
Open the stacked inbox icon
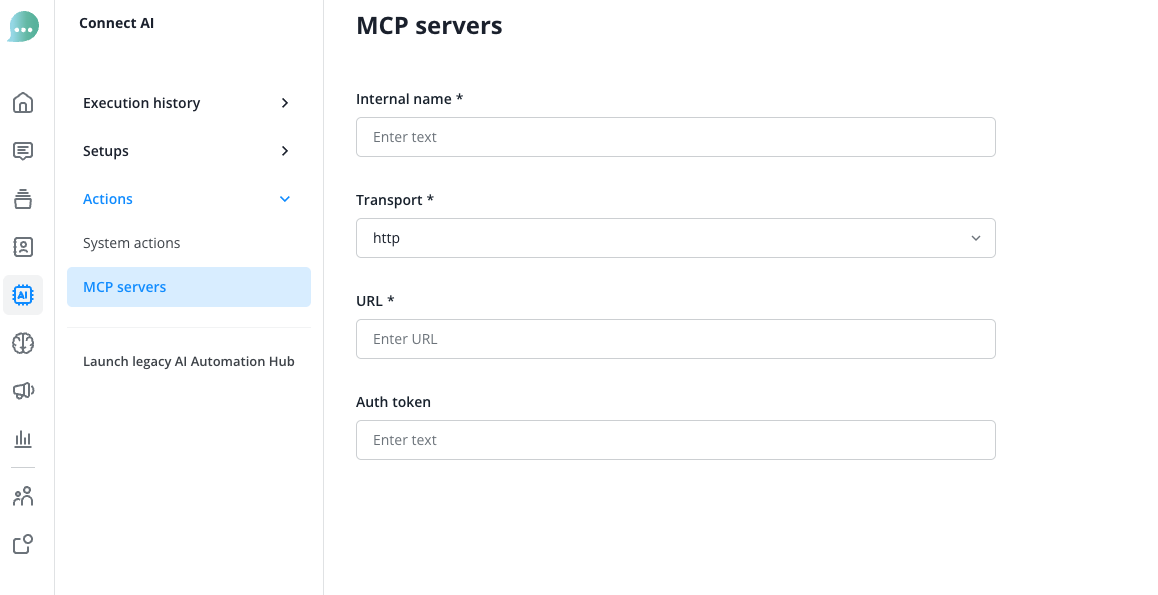coord(23,199)
